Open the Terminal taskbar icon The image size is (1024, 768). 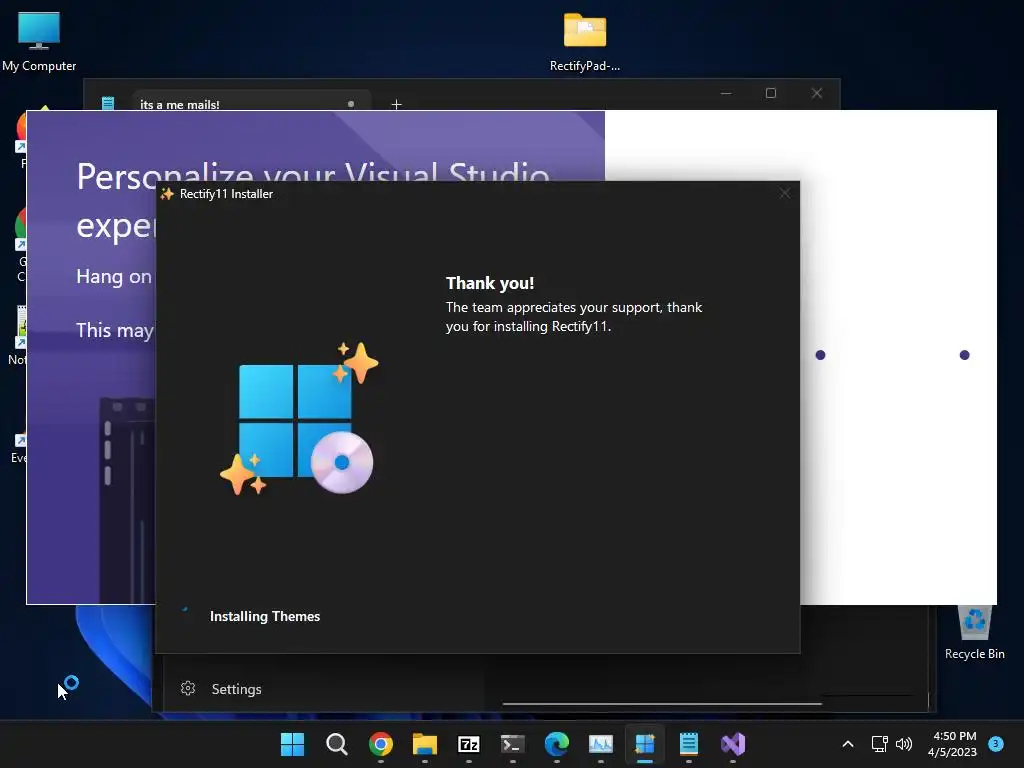[x=513, y=744]
